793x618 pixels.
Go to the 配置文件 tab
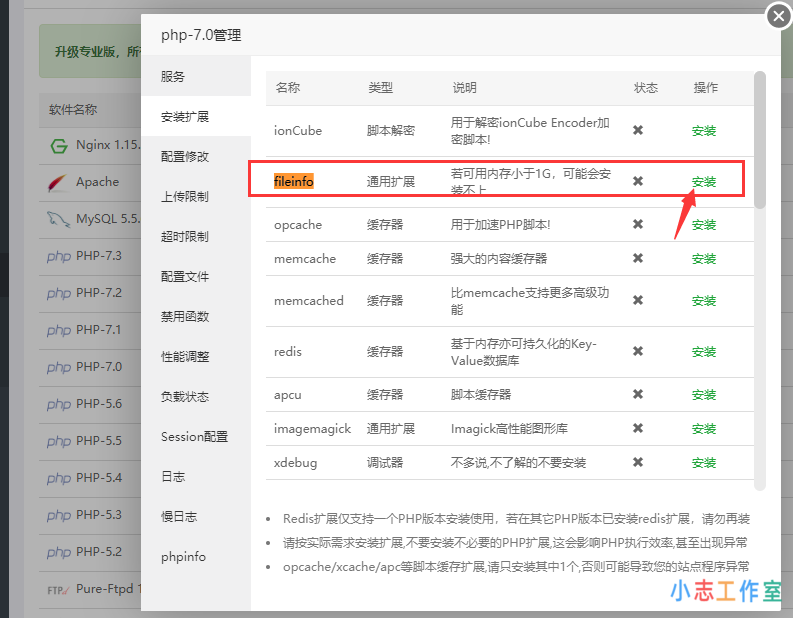[x=196, y=276]
